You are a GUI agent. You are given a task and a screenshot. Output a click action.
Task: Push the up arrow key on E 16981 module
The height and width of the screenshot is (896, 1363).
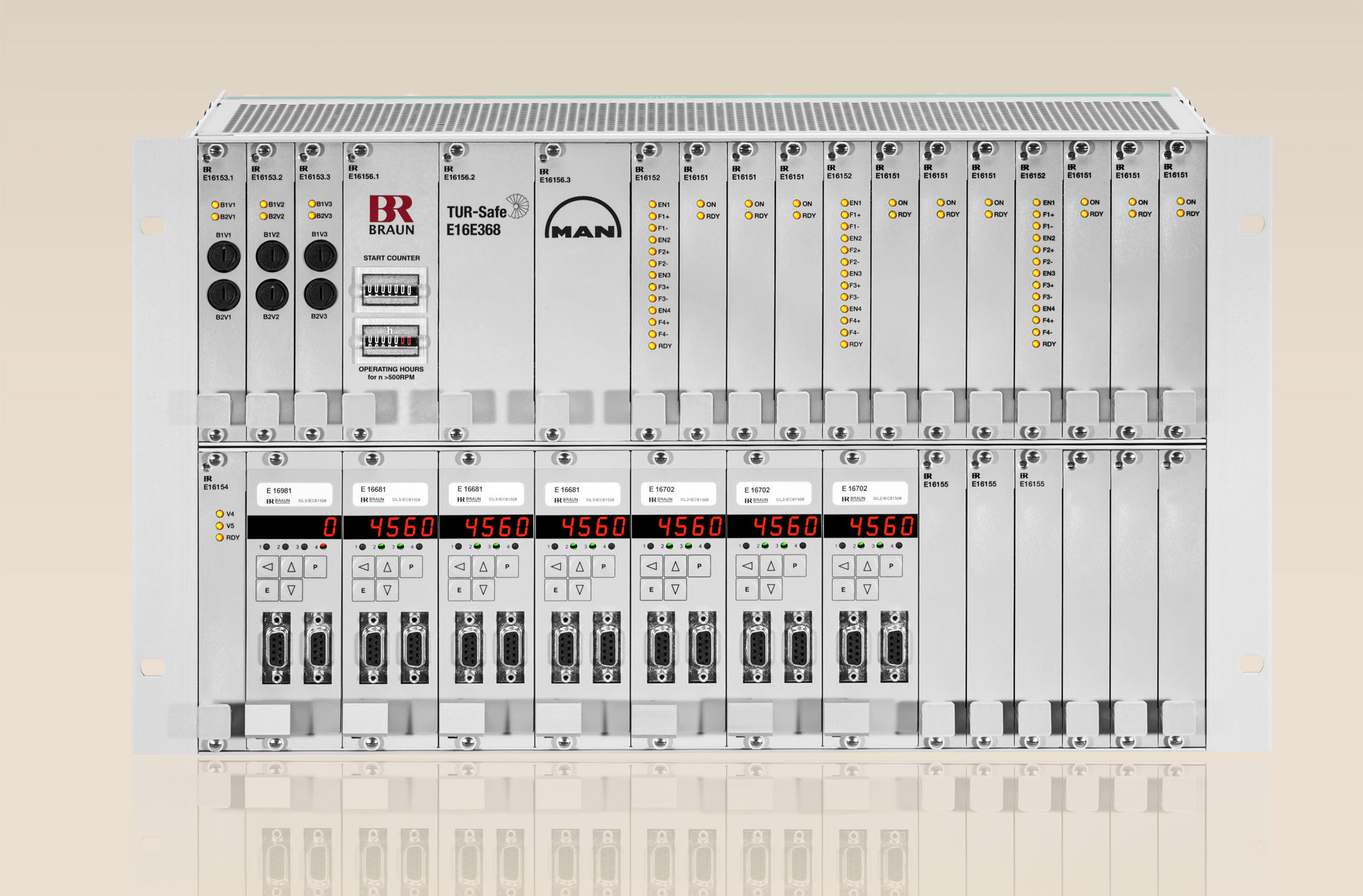click(291, 567)
